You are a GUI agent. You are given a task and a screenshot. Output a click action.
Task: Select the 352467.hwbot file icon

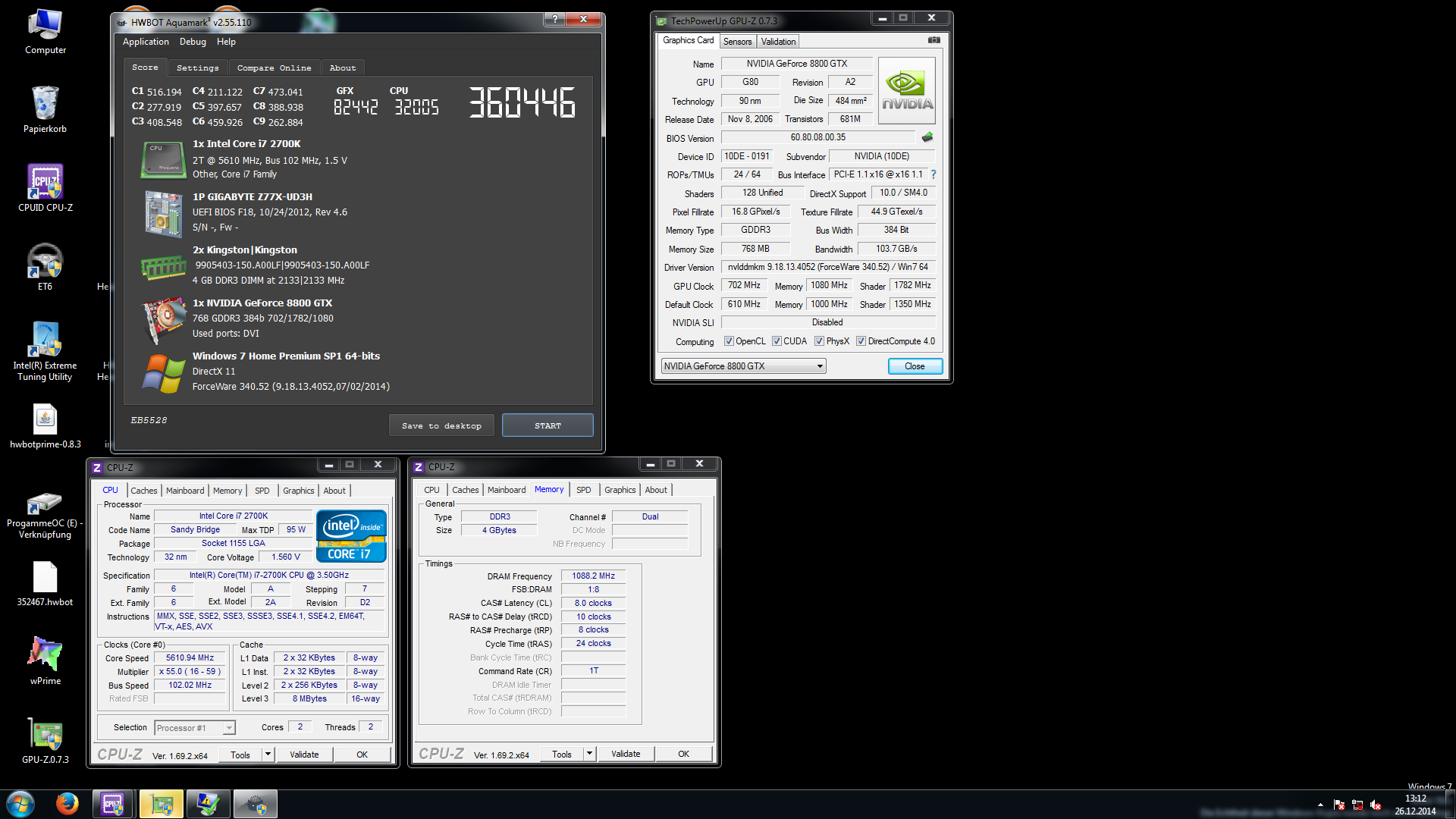45,584
